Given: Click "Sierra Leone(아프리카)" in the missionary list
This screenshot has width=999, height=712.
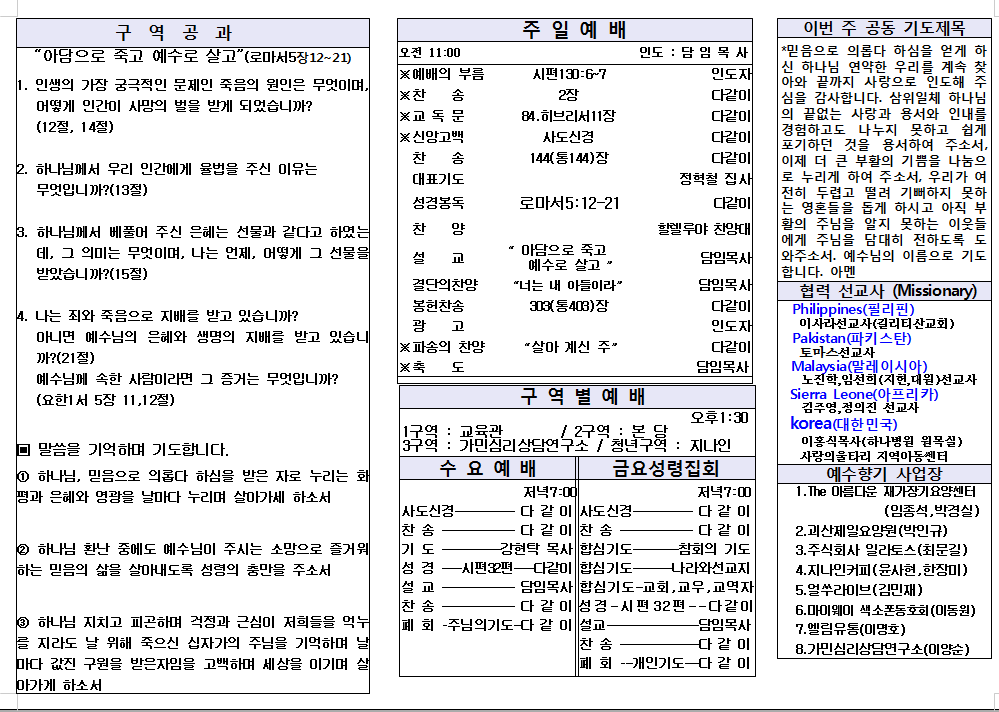Looking at the screenshot, I should [864, 394].
